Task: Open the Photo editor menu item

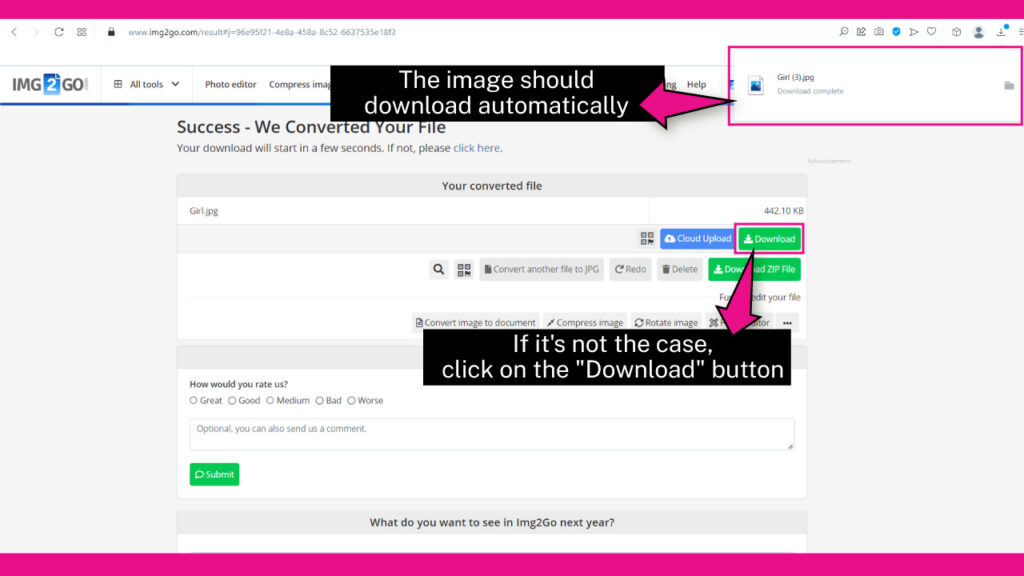Action: 230,85
